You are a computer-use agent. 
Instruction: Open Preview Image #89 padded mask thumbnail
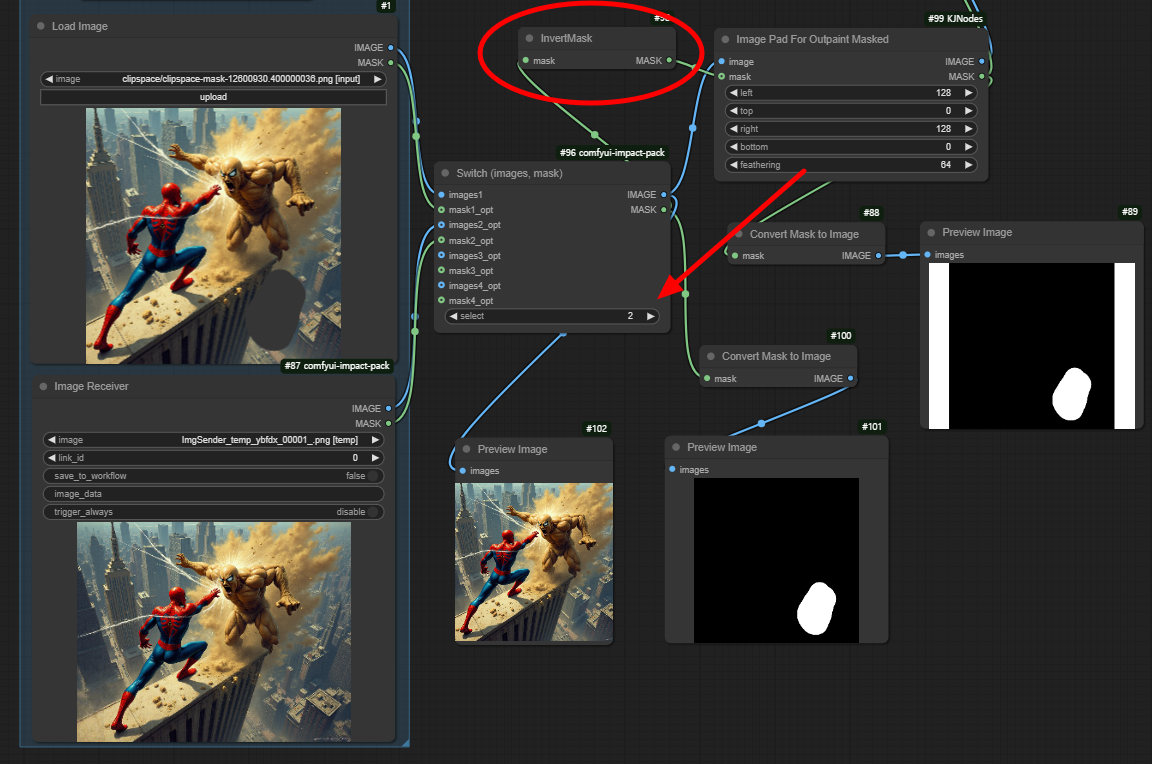tap(1032, 346)
